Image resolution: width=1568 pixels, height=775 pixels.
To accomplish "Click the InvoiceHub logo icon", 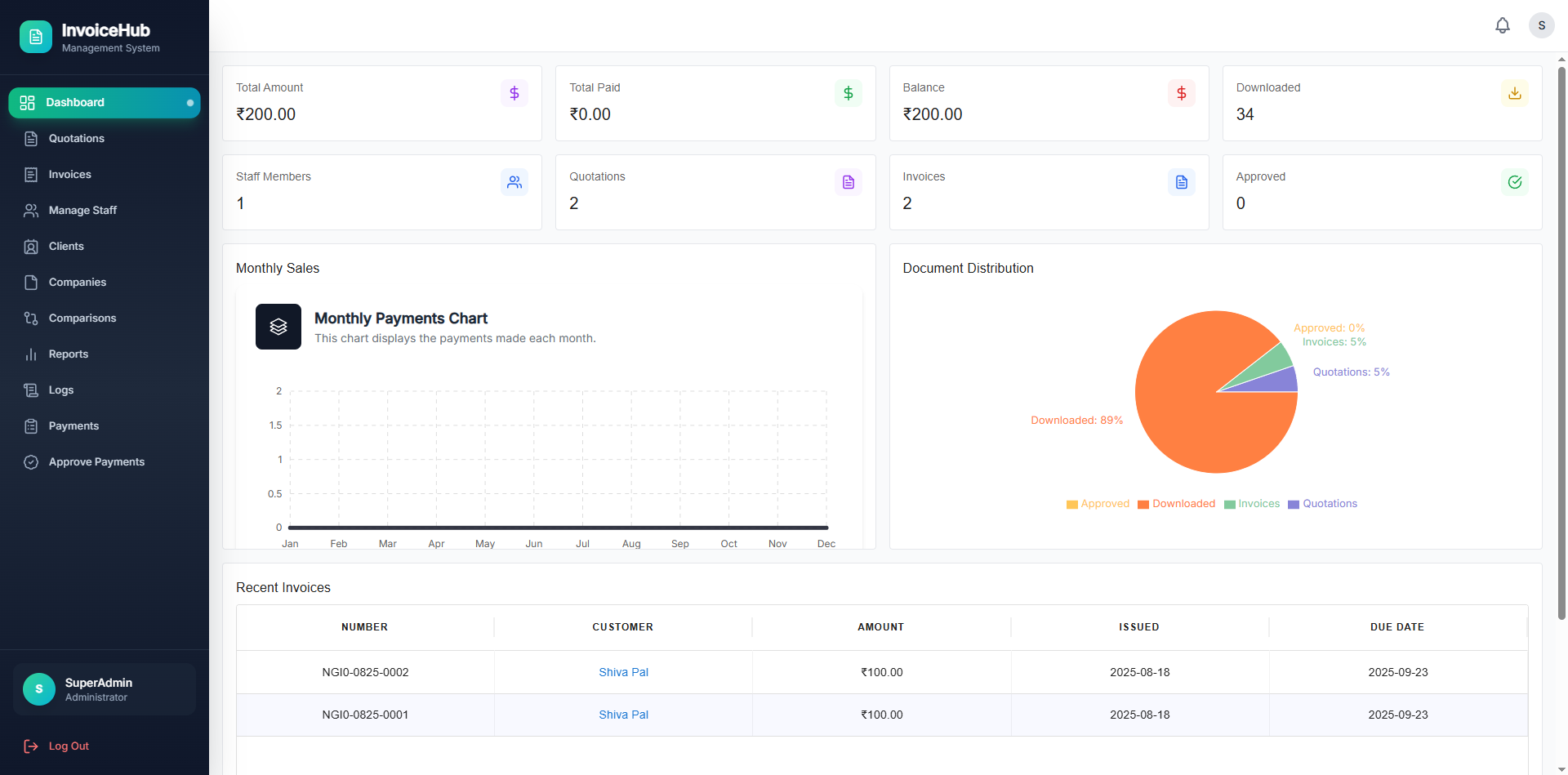I will coord(35,37).
